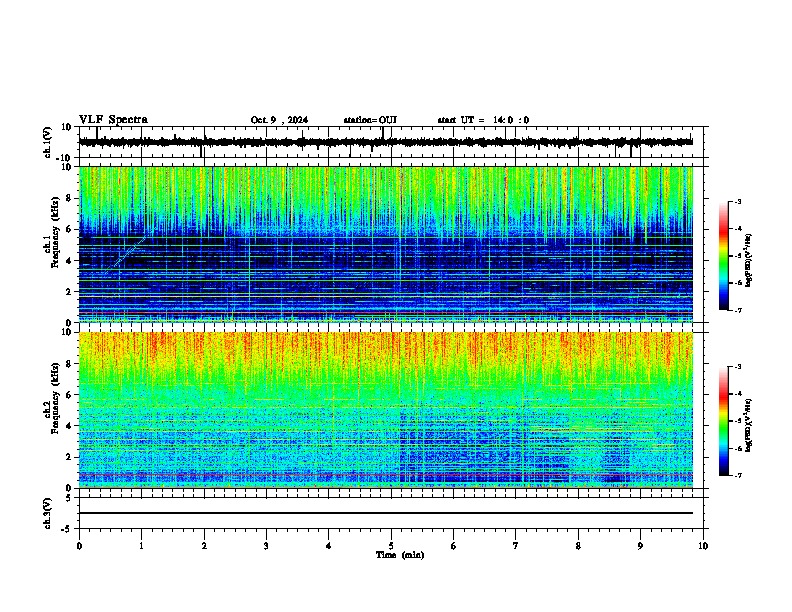Click the ch.1 colorbar log(PSD) units label
Image resolution: width=792 pixels, height=612 pixels.
(749, 260)
